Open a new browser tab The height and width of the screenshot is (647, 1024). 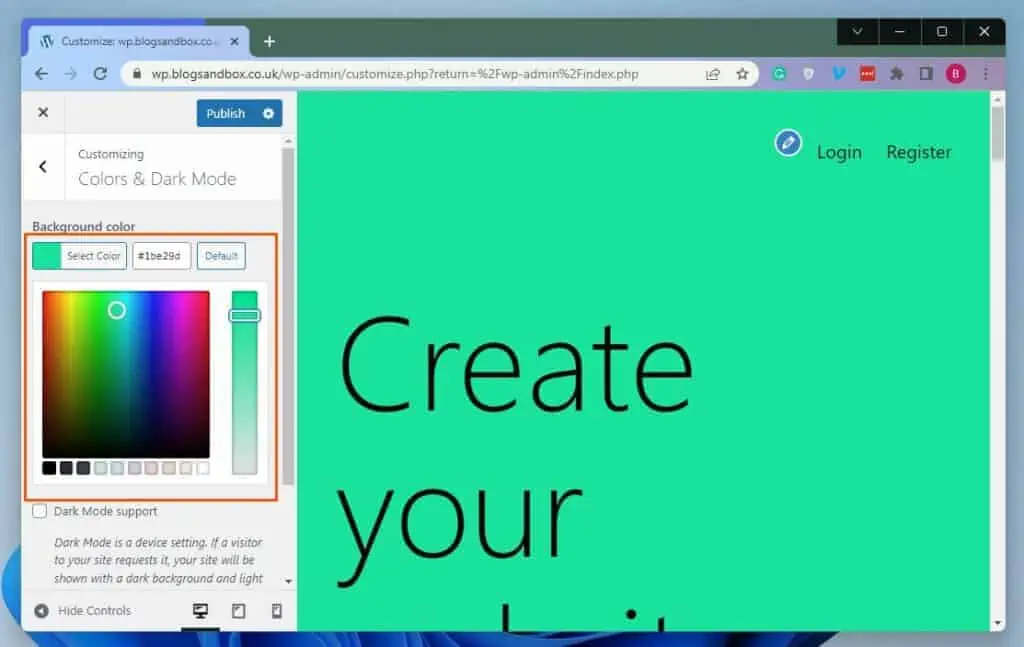click(269, 42)
